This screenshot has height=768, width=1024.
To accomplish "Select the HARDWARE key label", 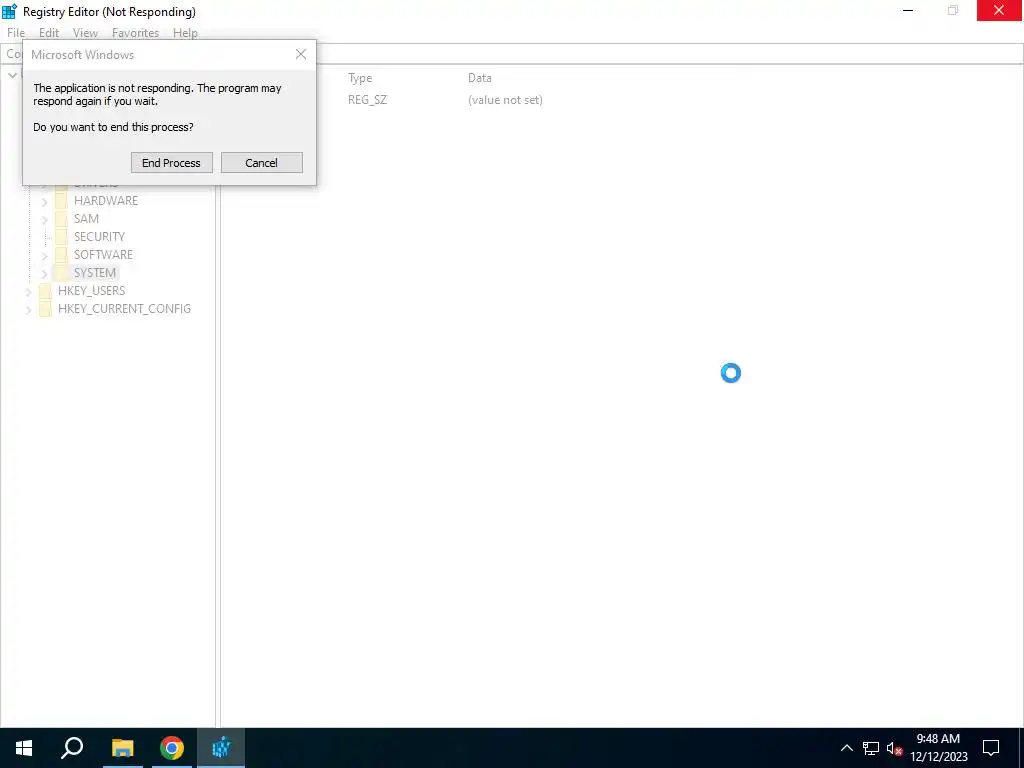I will click(106, 200).
